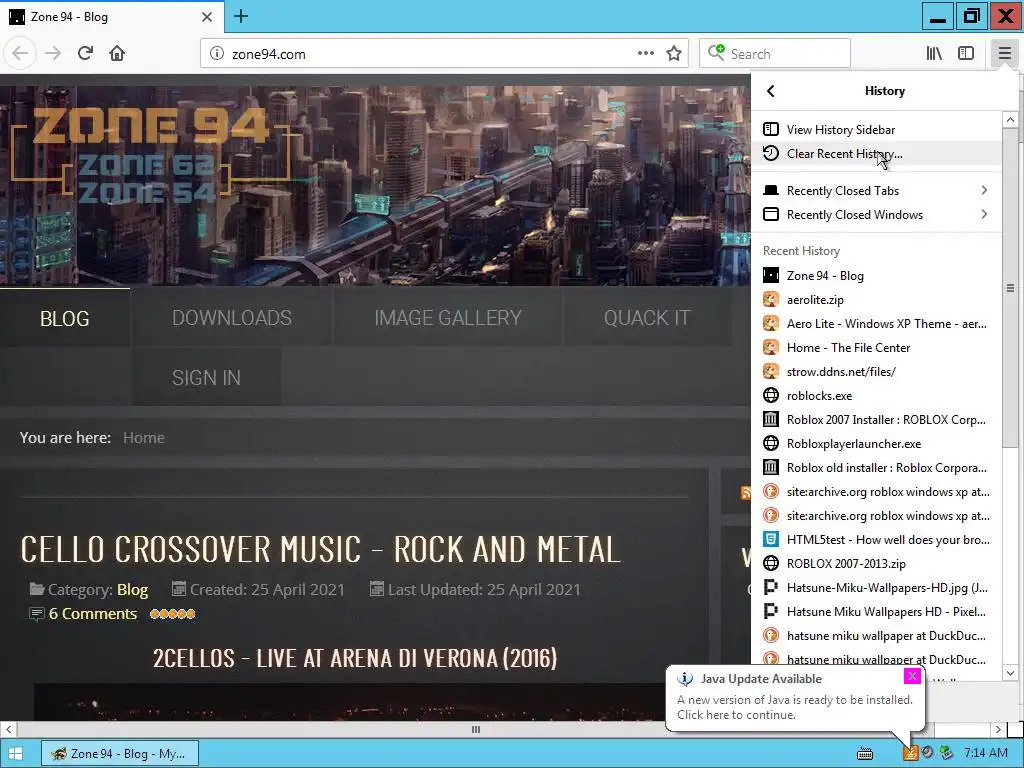Open the page actions three-dot menu
The image size is (1024, 768).
[x=645, y=54]
